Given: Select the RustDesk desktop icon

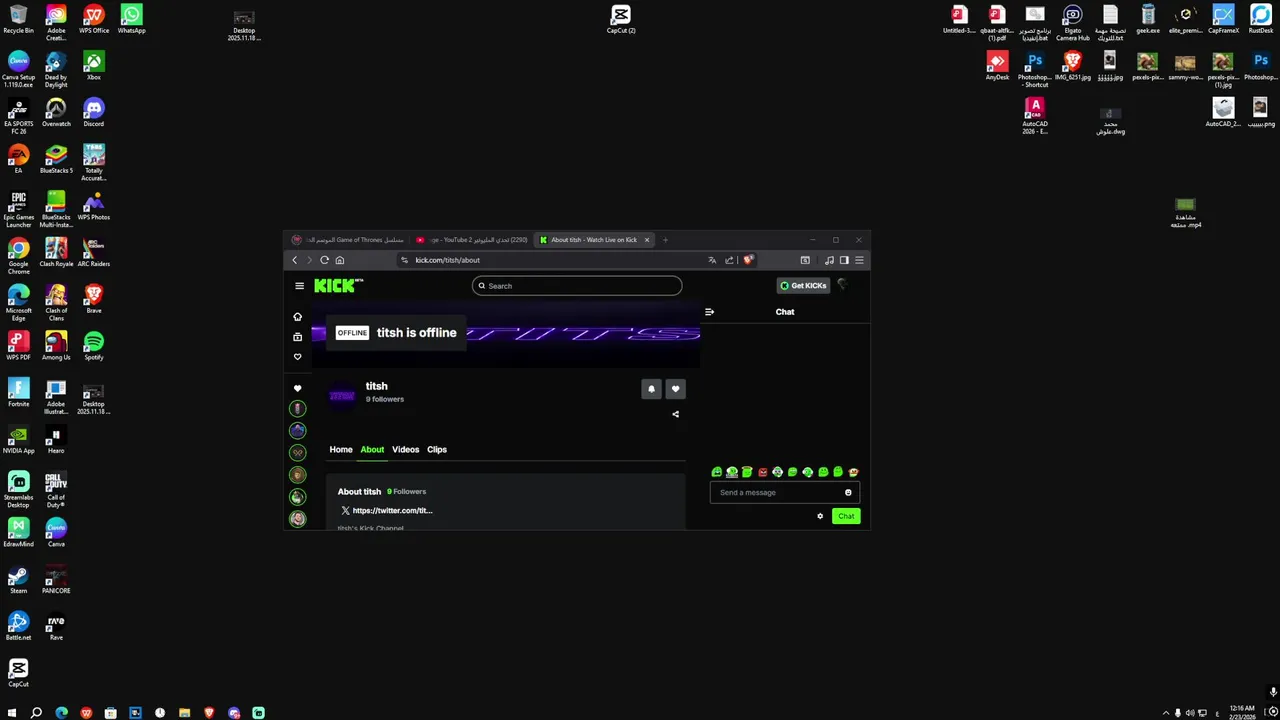Looking at the screenshot, I should click(1261, 19).
